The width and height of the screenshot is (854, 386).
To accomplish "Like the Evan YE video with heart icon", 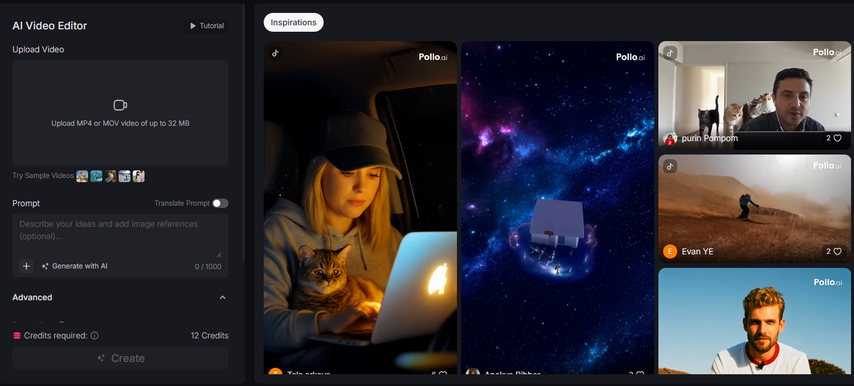I will point(838,252).
